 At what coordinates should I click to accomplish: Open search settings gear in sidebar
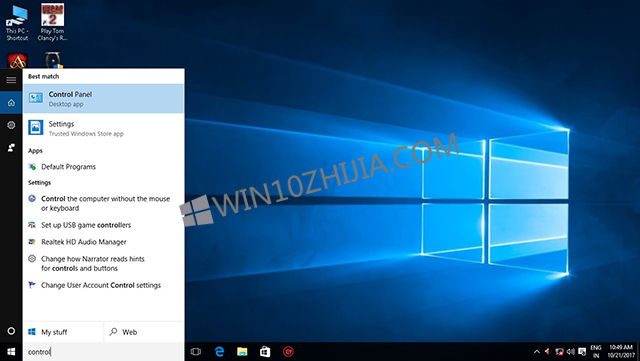pos(11,125)
